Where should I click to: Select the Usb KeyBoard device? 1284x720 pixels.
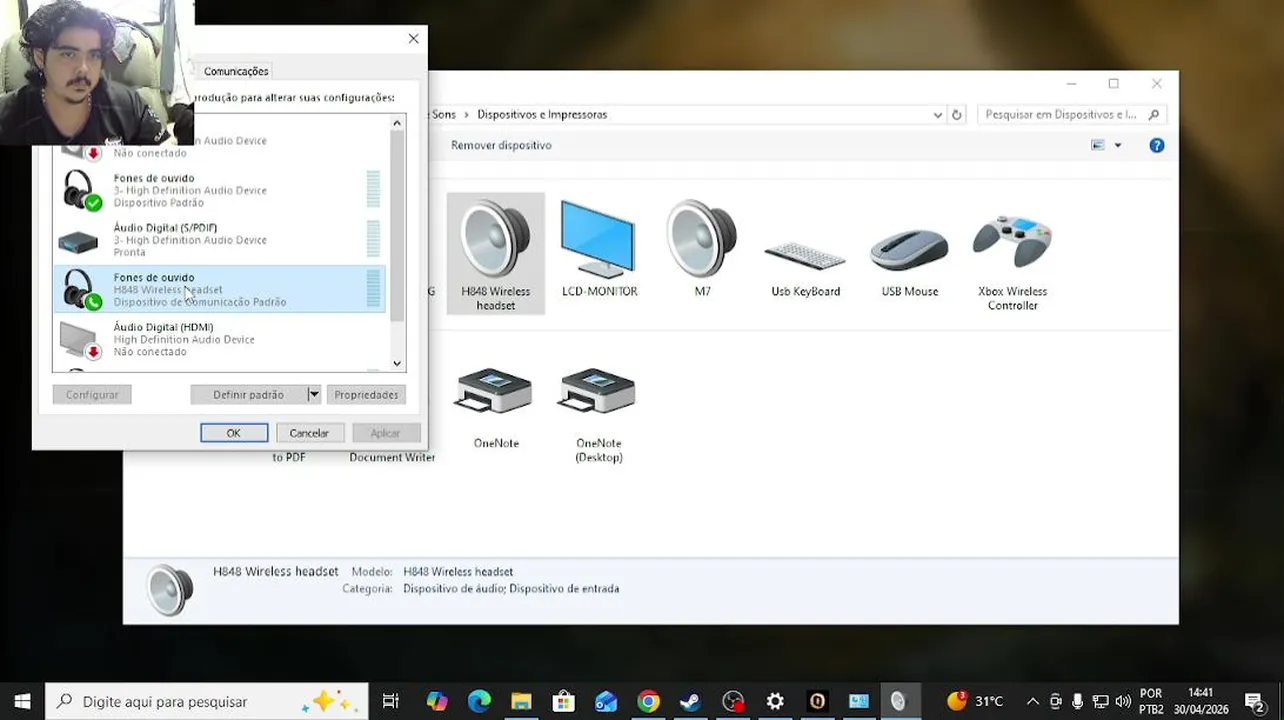click(x=805, y=267)
